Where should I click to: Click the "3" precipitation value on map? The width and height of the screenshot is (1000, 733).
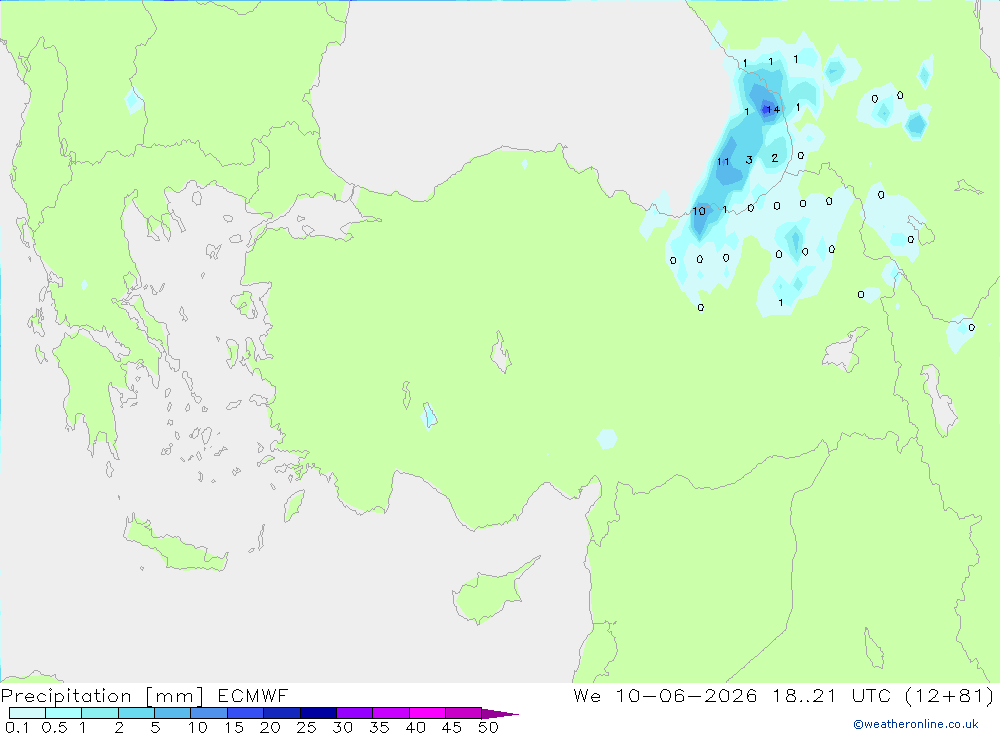coord(749,160)
